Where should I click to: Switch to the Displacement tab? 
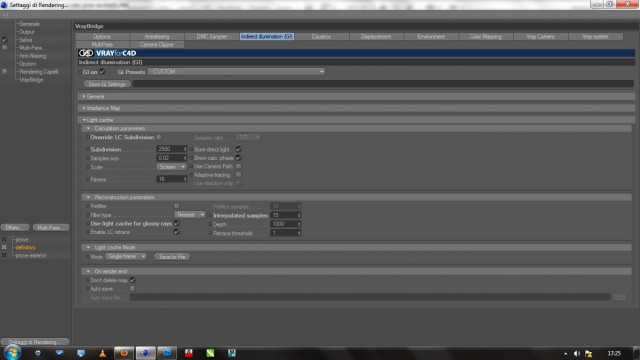click(x=376, y=37)
